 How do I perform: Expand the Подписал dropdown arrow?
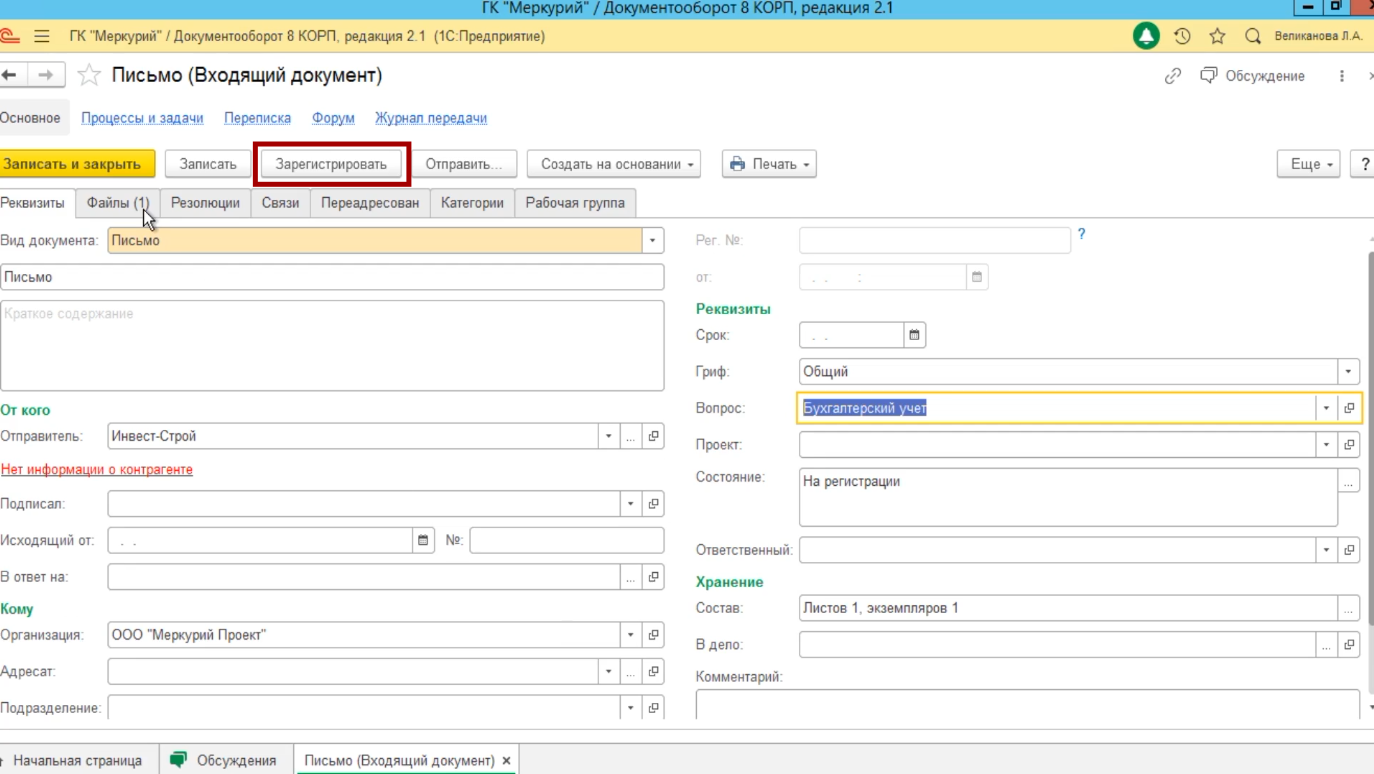630,504
